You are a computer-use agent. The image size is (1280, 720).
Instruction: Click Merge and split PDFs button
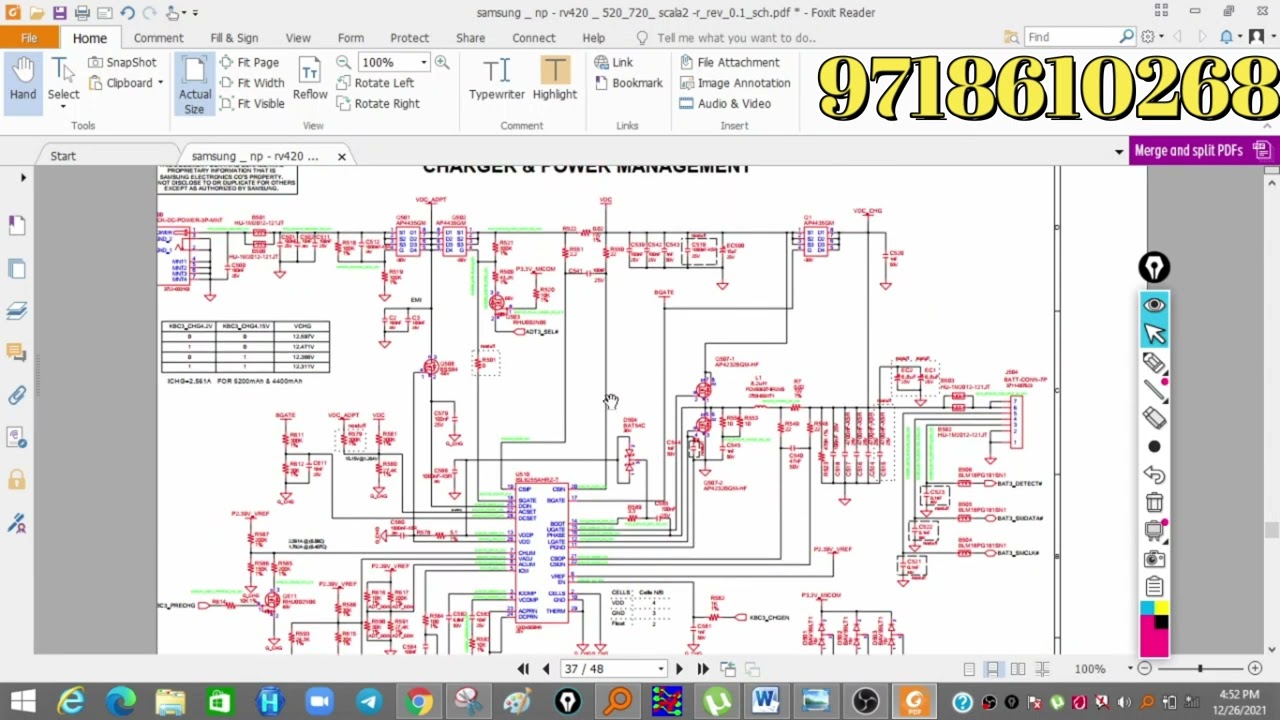[1201, 151]
